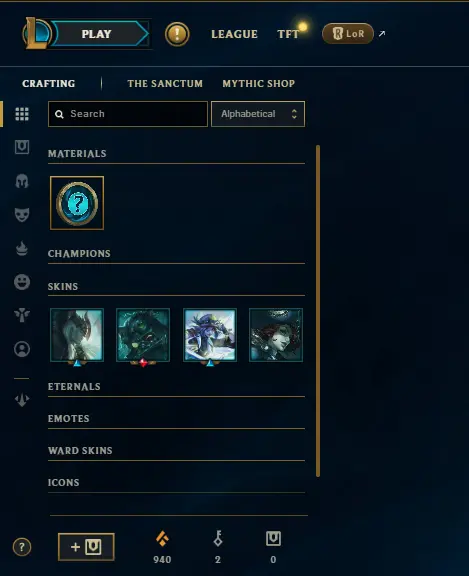The width and height of the screenshot is (469, 576).
Task: Click the help question mark icon
Action: [x=22, y=547]
